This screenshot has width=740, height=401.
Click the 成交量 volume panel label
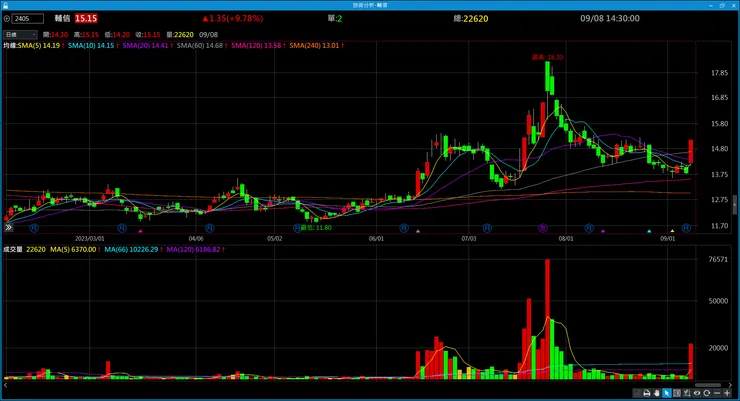coord(13,249)
